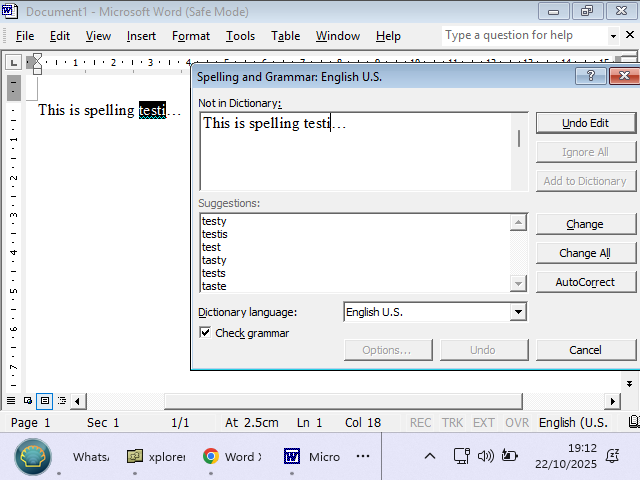
Task: Switch to Outline view icon
Action: point(62,401)
